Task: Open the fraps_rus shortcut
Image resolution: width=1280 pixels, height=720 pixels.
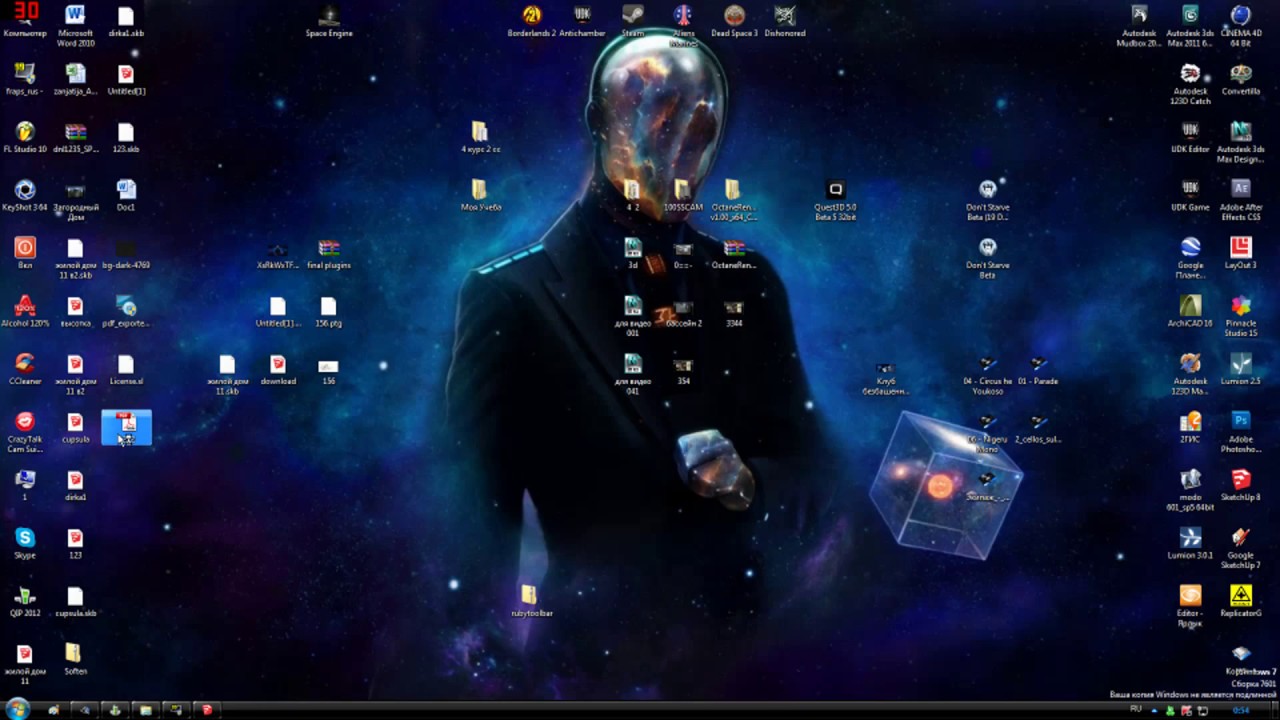Action: coord(25,78)
